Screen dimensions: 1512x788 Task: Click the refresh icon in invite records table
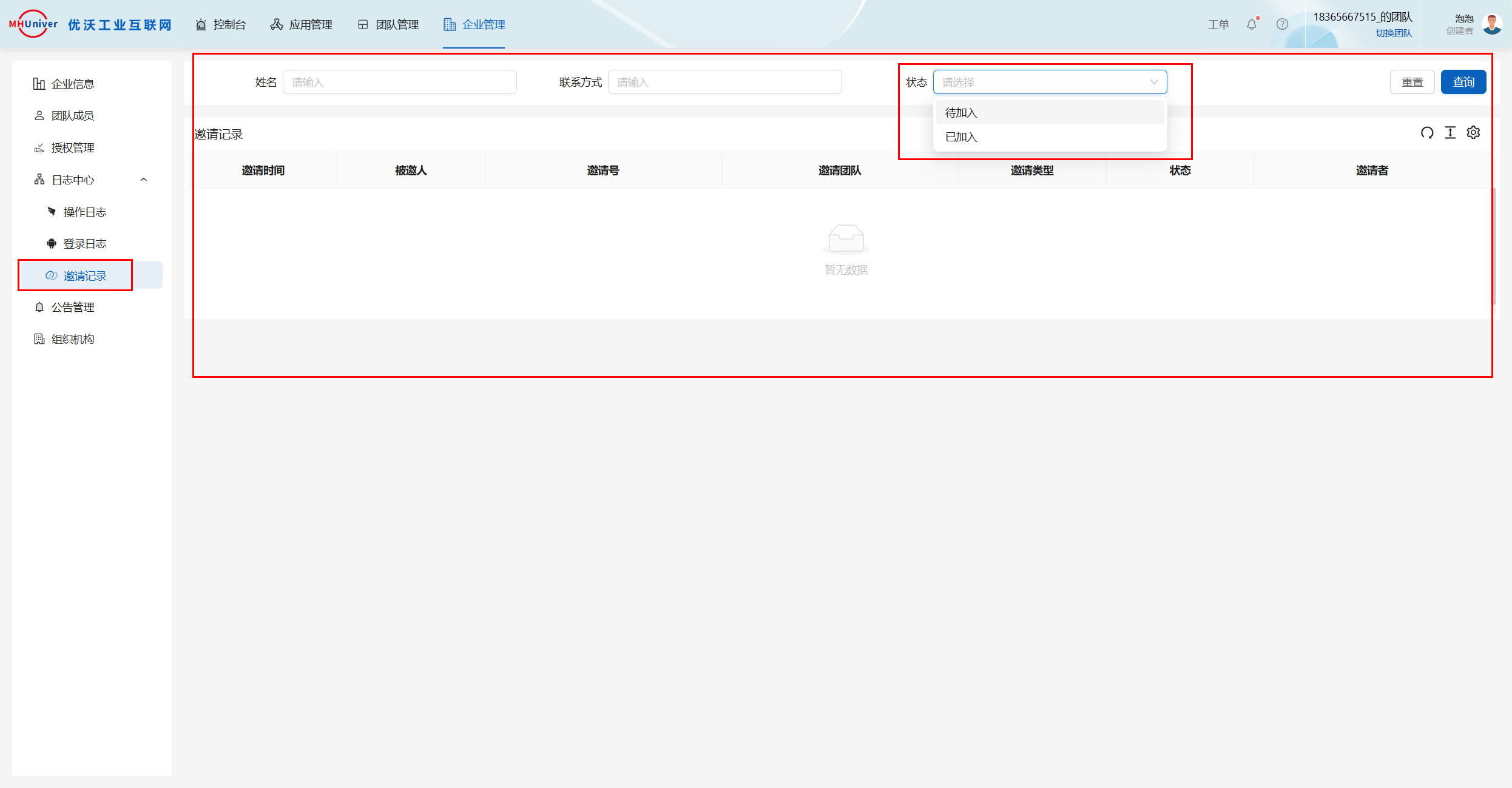pyautogui.click(x=1427, y=133)
